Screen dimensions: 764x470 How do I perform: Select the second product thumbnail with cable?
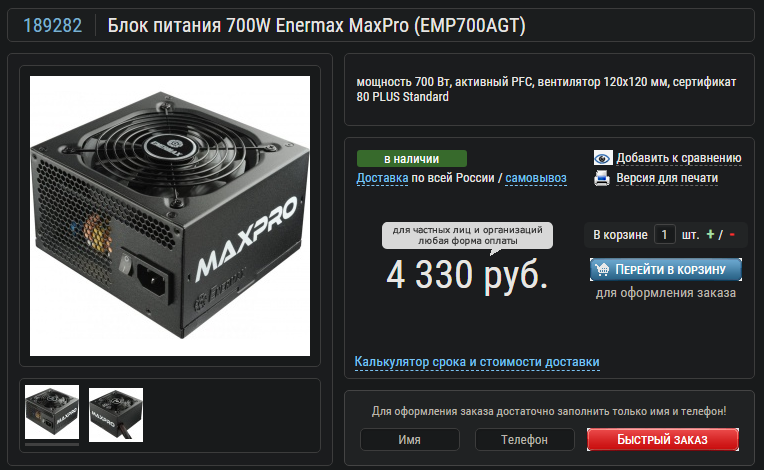tap(116, 415)
